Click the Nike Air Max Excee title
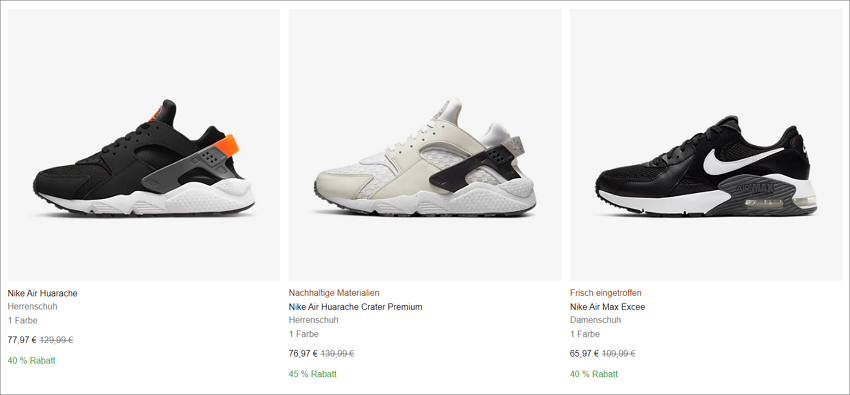The width and height of the screenshot is (850, 395). (x=607, y=307)
